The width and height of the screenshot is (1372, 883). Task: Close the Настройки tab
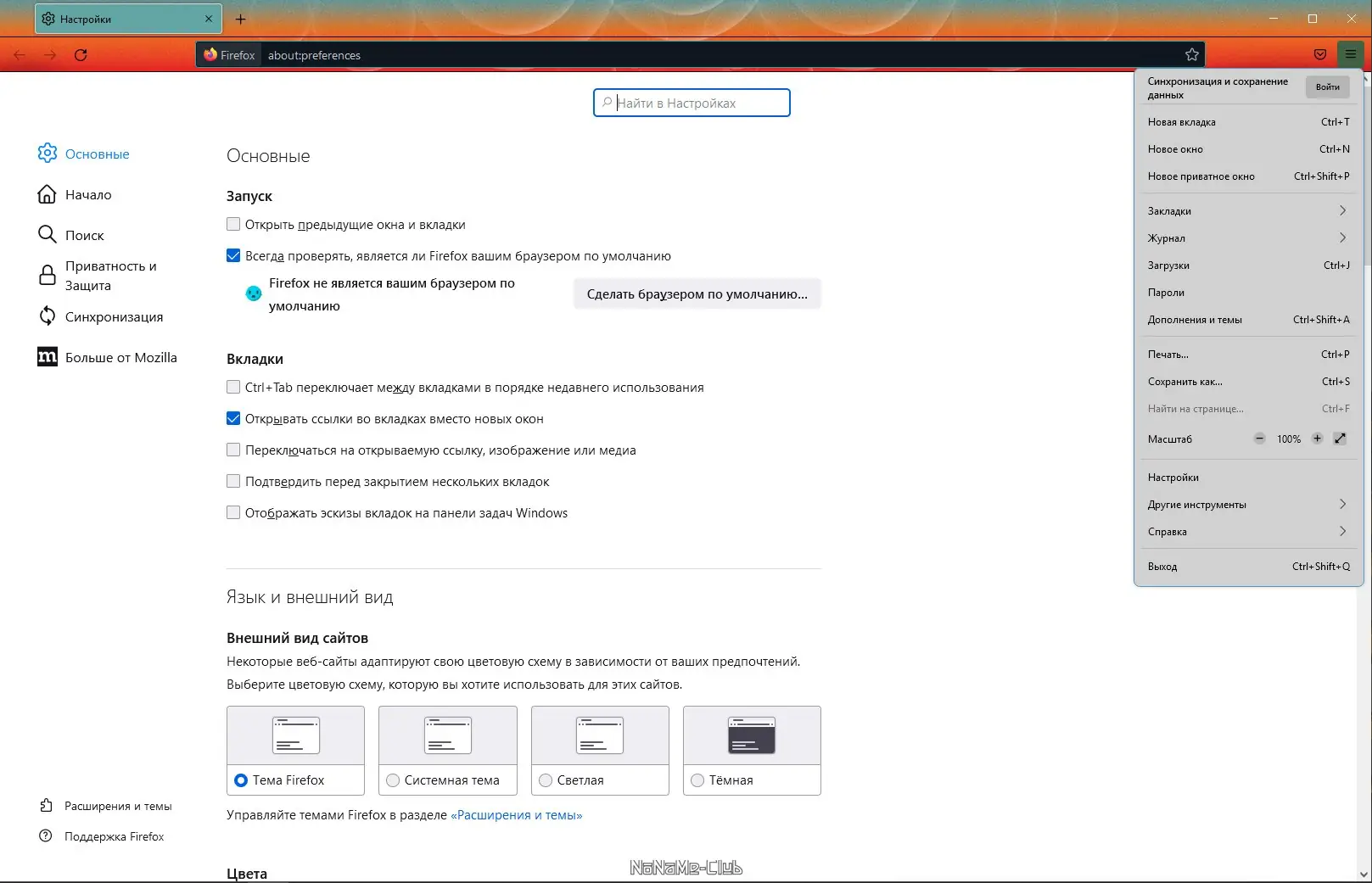click(x=209, y=19)
